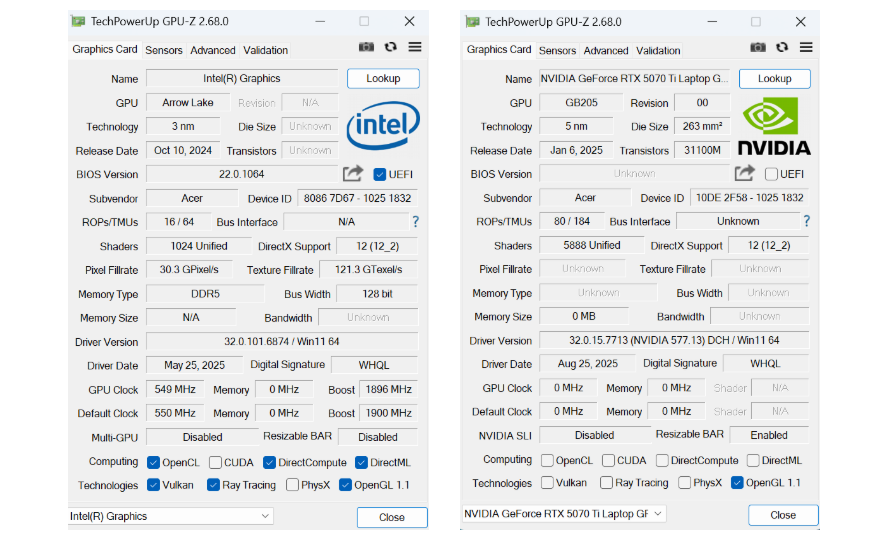Image resolution: width=895 pixels, height=537 pixels.
Task: Toggle OpenCL checkbox in NVIDIA window
Action: click(x=547, y=461)
